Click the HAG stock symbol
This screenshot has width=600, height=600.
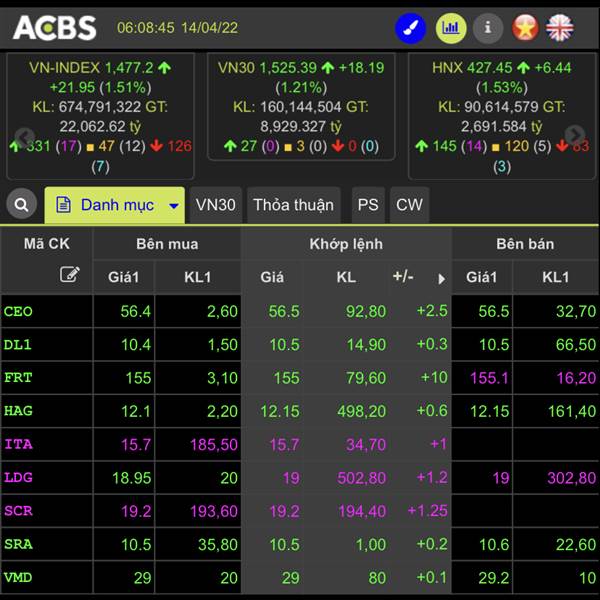[19, 410]
